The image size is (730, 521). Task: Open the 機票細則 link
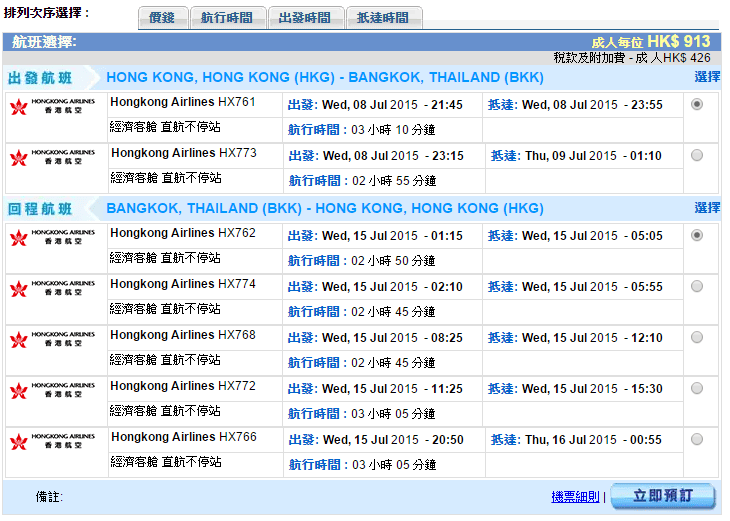coord(575,497)
